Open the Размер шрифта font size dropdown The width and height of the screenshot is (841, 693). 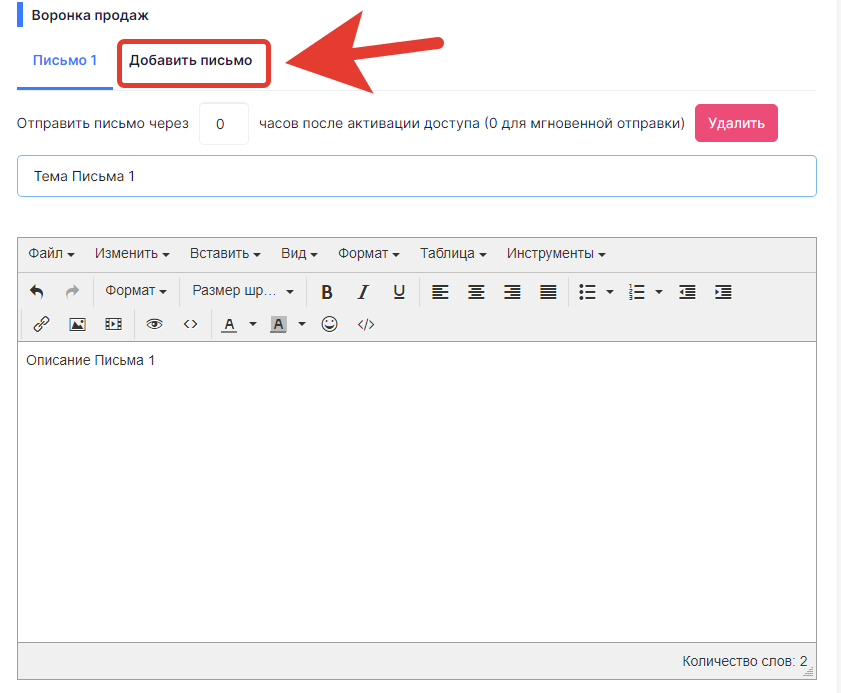[x=243, y=291]
